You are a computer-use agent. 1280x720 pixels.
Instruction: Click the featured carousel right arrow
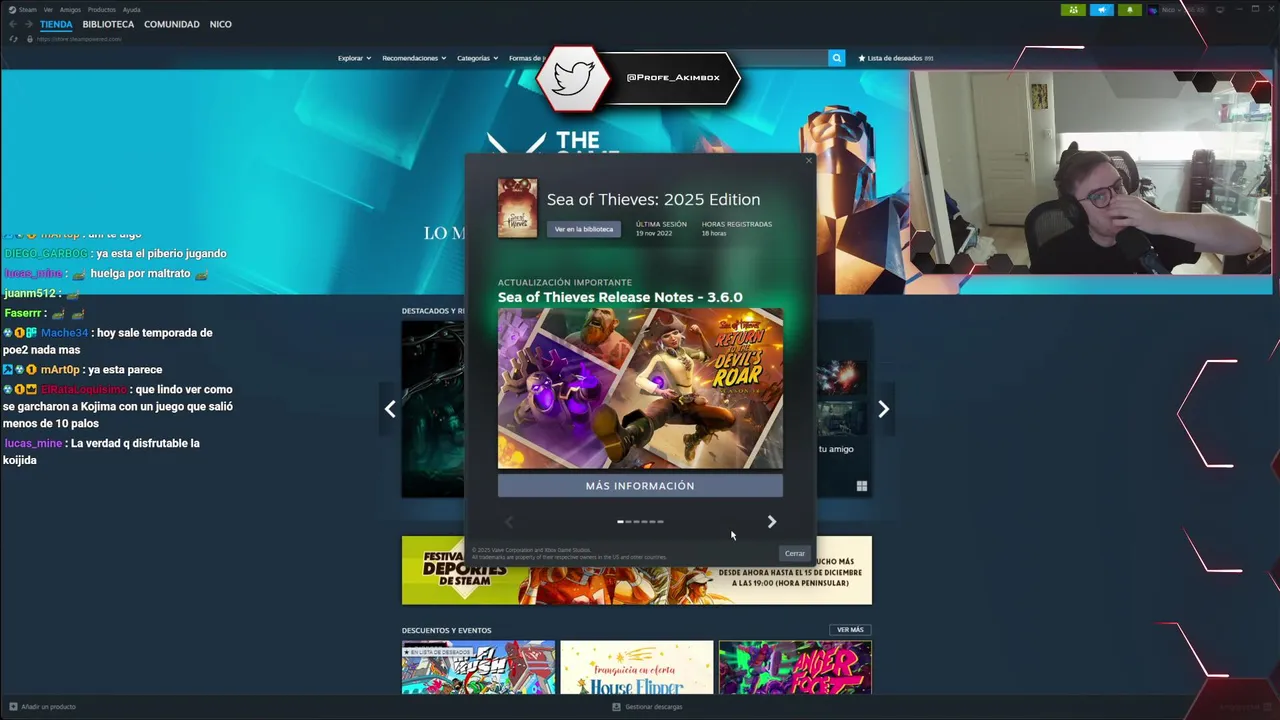pyautogui.click(x=883, y=409)
